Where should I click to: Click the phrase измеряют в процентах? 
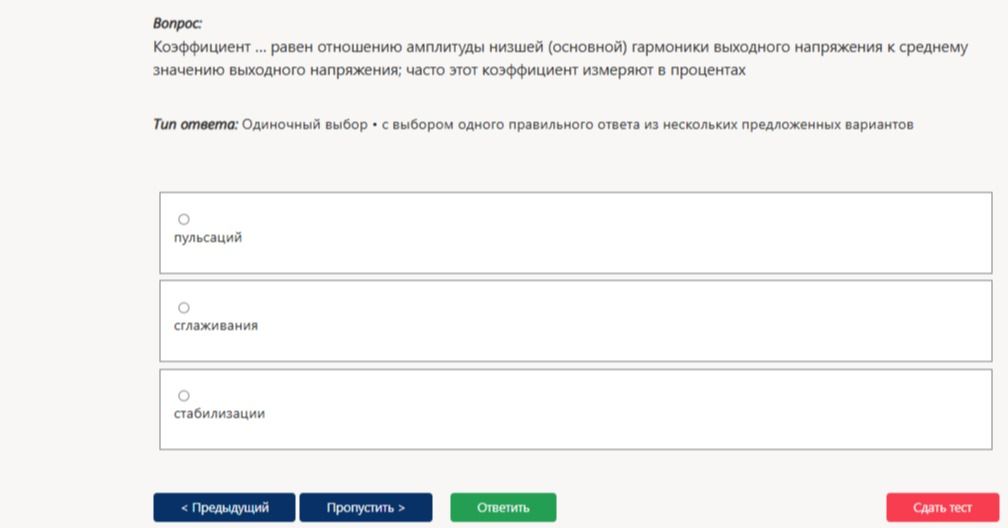[664, 70]
